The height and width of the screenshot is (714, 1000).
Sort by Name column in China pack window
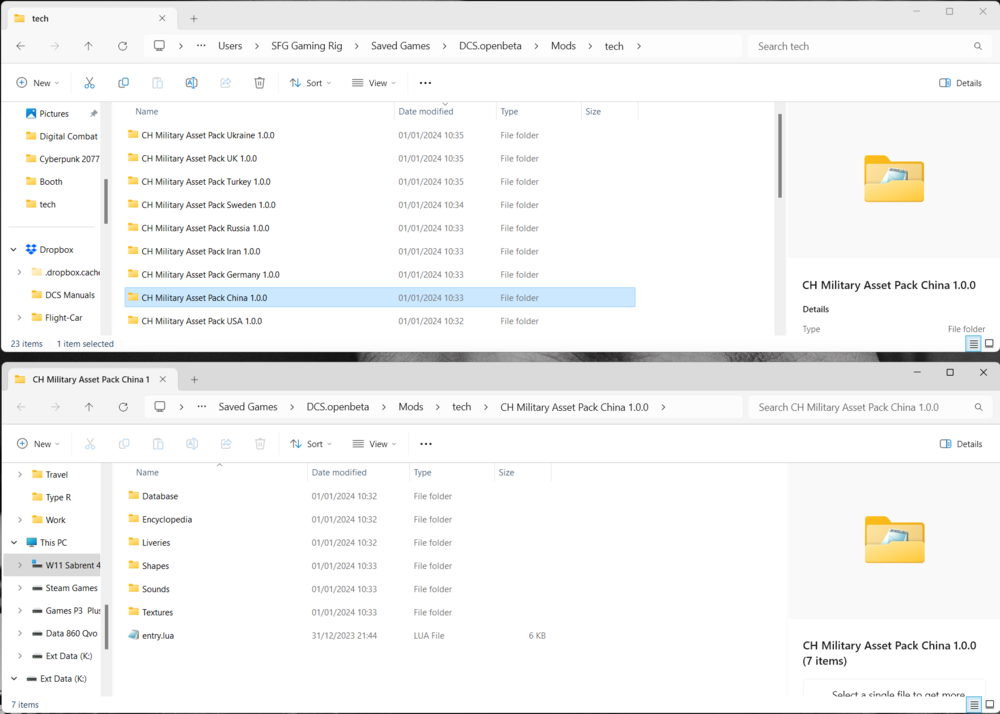coord(147,472)
